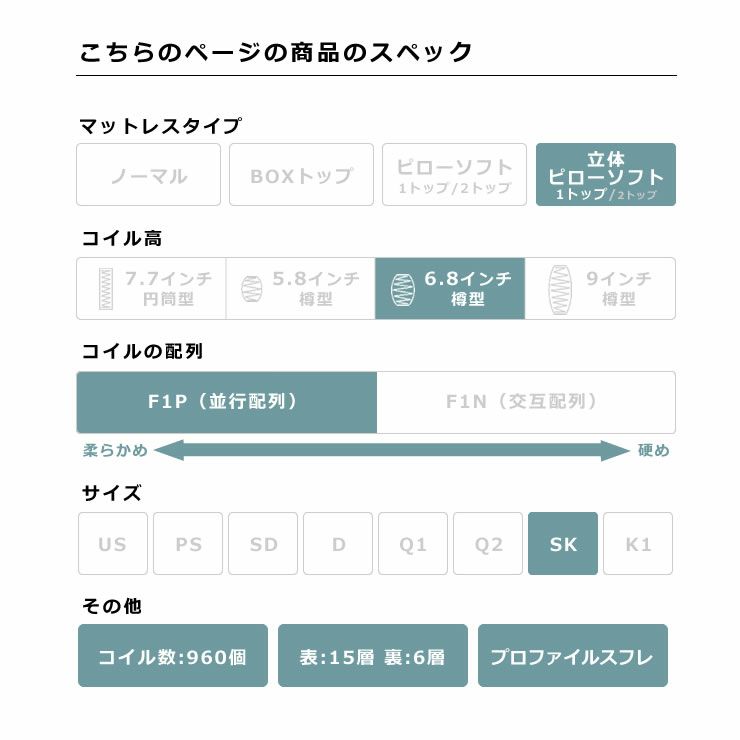740x740 pixels.
Task: Click the 9インチ barrel coil icon
Action: click(558, 289)
